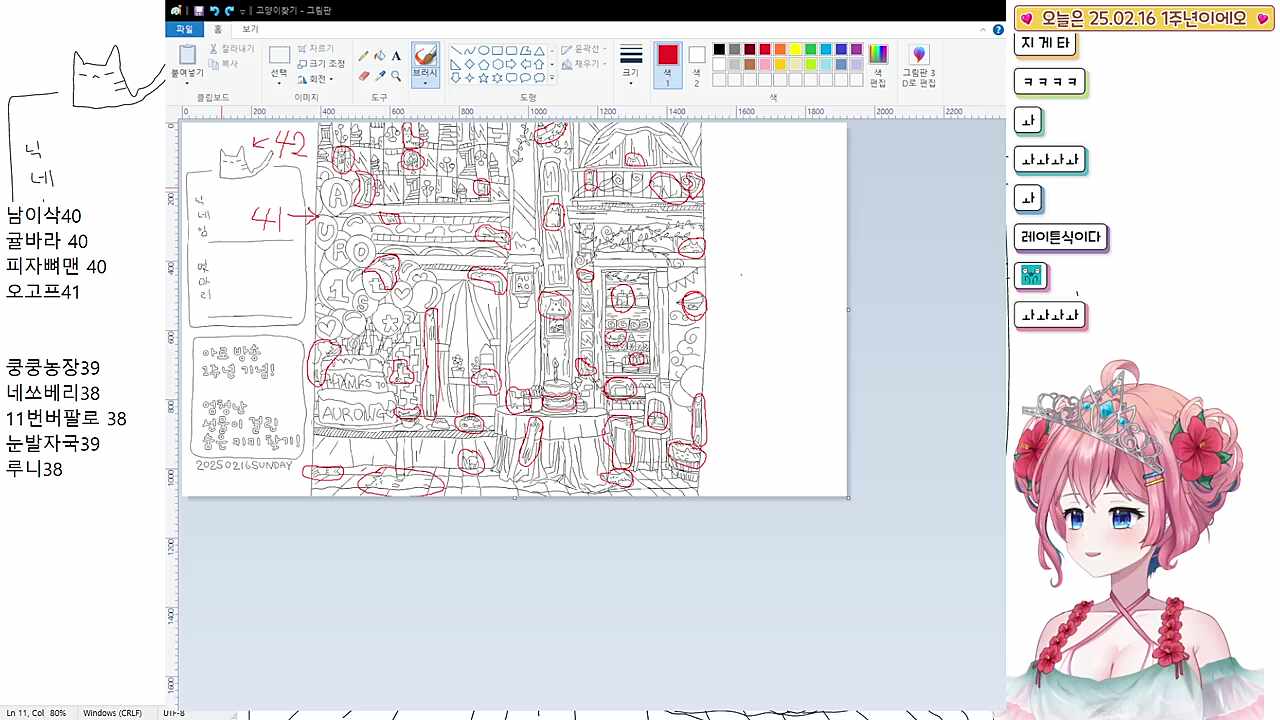This screenshot has width=1280, height=720.
Task: Open the Resize (크기 조정) dialog
Action: [320, 64]
